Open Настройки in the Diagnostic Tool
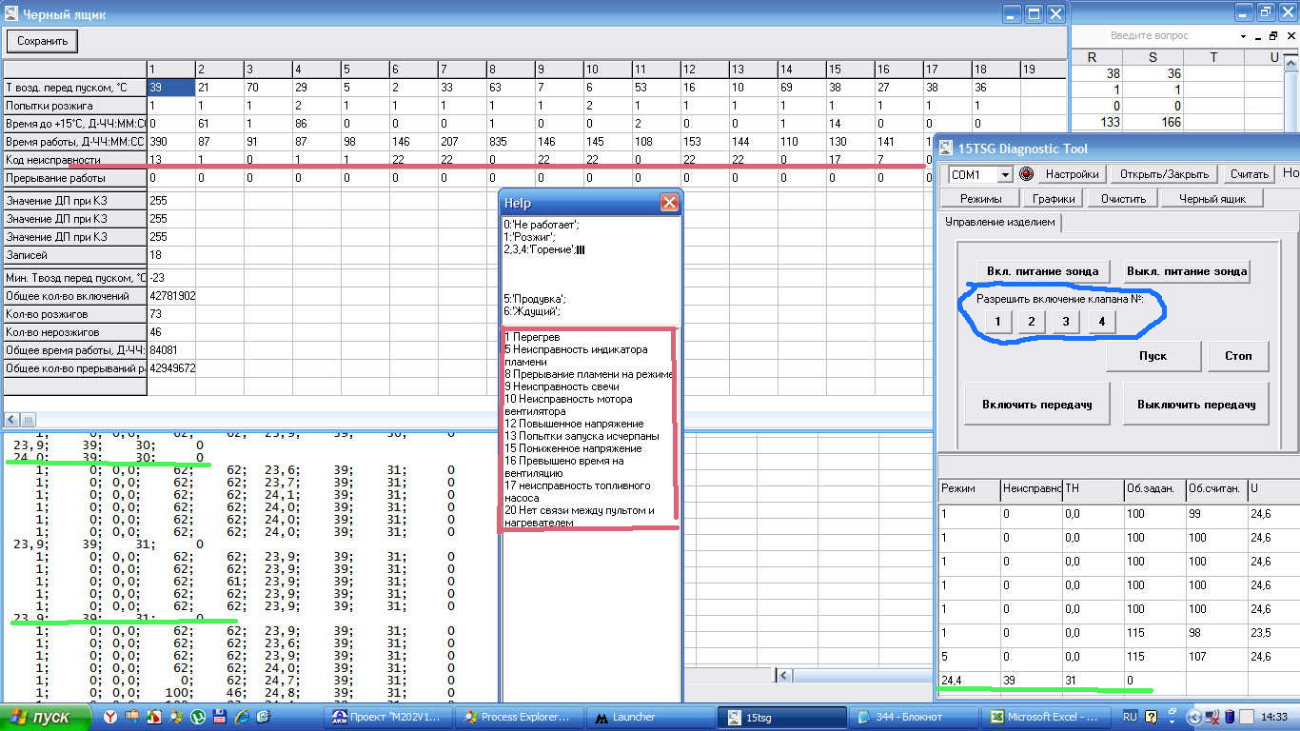This screenshot has width=1300, height=731. tap(1072, 174)
